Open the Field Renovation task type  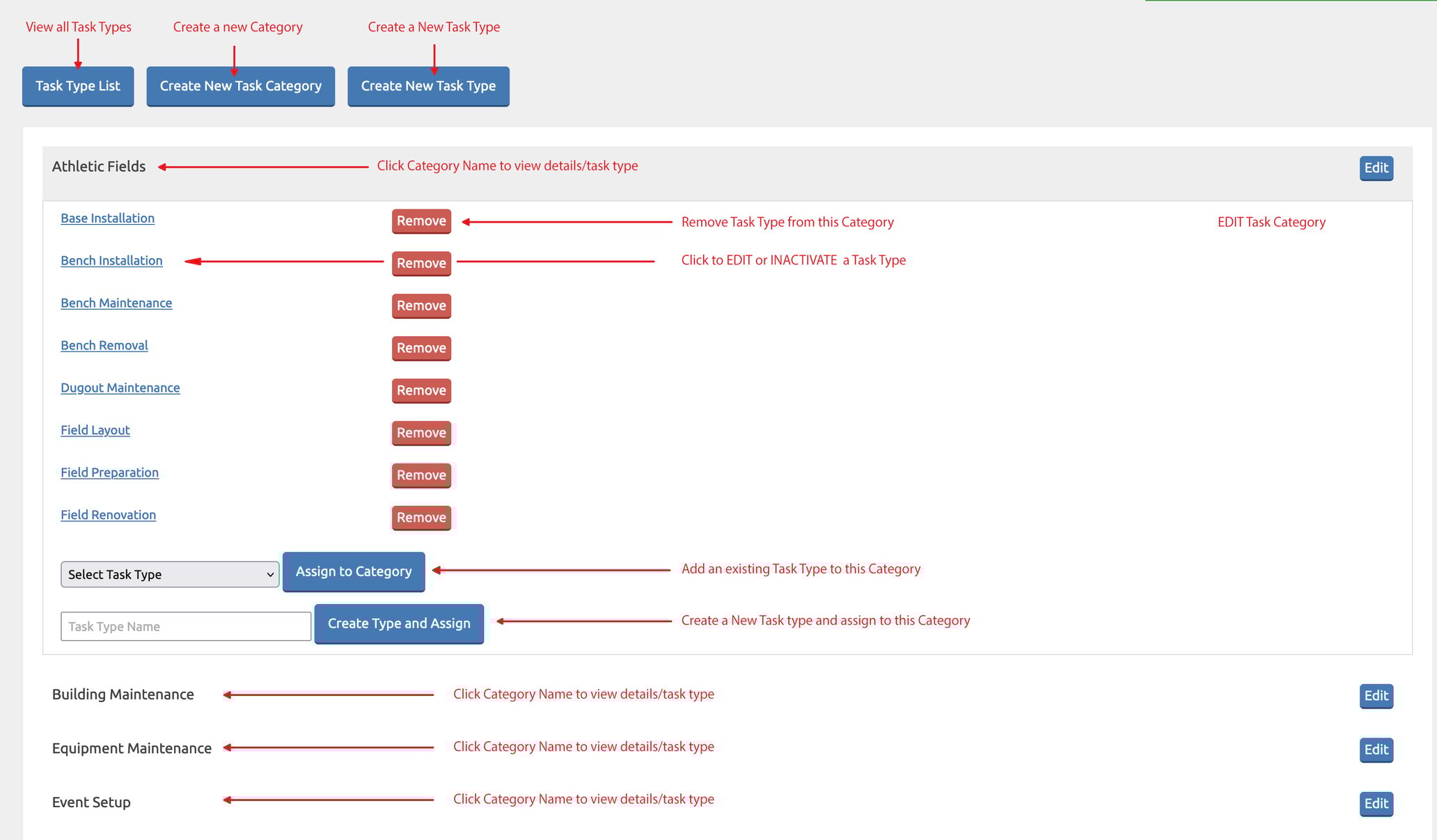click(108, 514)
